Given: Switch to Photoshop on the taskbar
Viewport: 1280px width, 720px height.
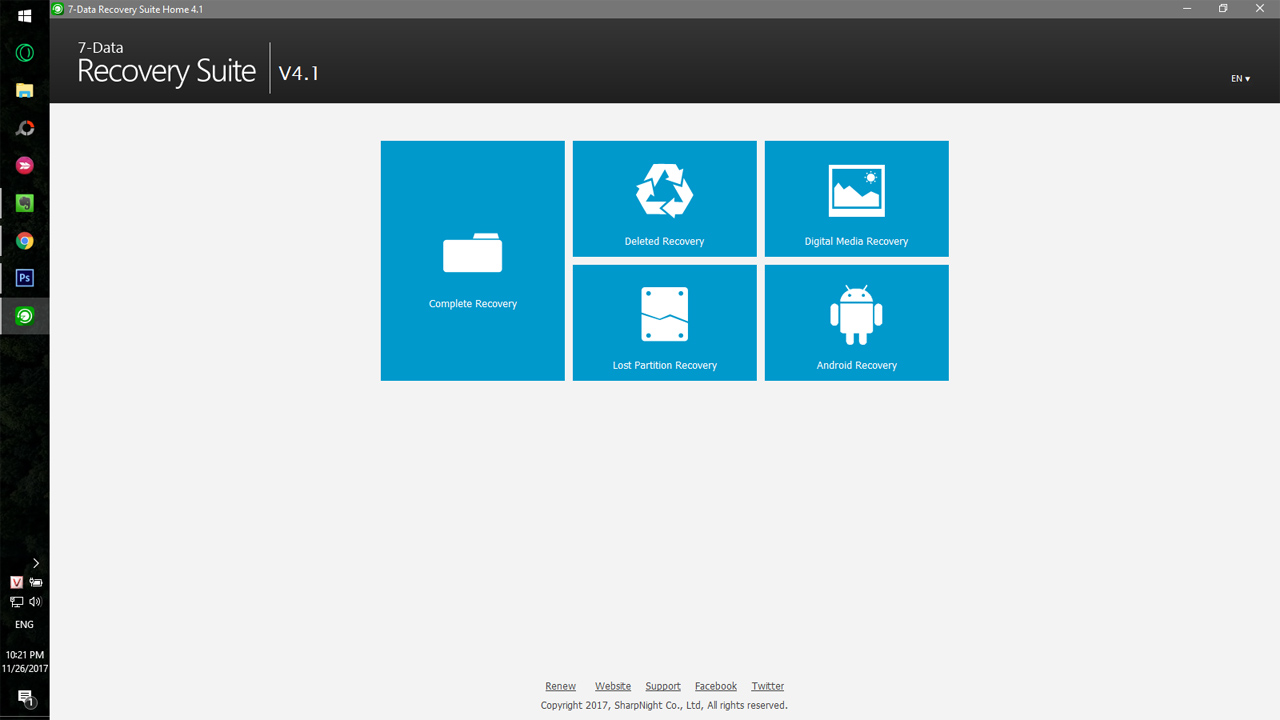Looking at the screenshot, I should click(x=25, y=278).
